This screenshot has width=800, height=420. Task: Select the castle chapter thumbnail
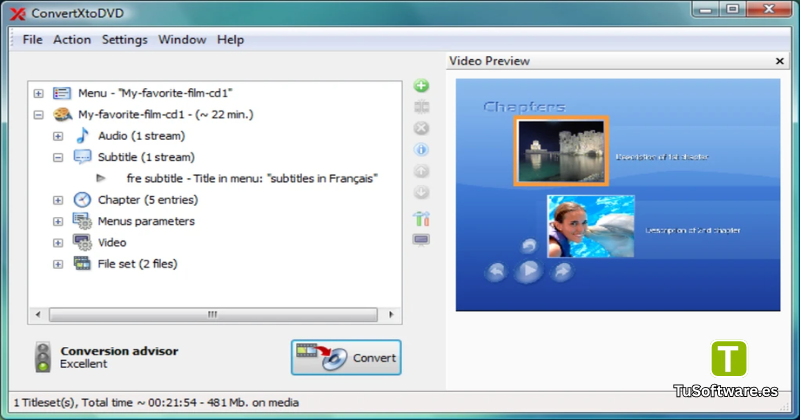[561, 151]
